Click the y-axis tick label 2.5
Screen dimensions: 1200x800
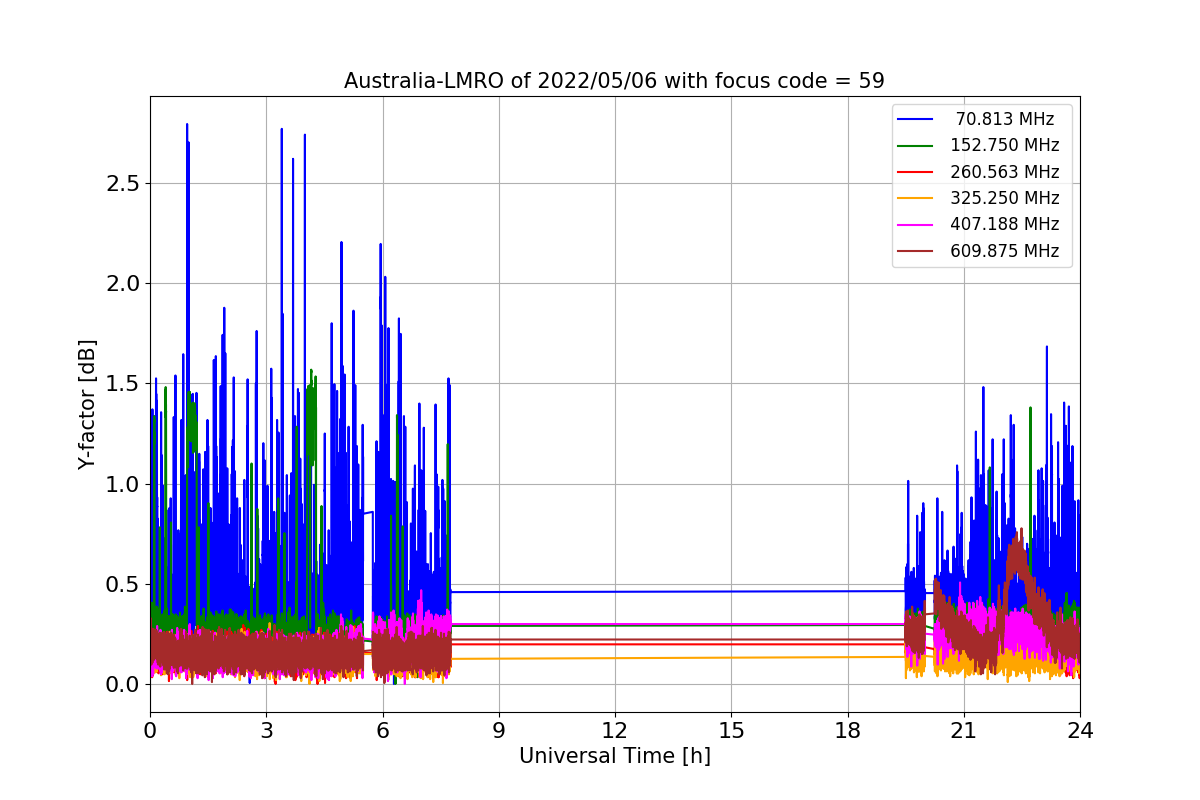click(122, 184)
